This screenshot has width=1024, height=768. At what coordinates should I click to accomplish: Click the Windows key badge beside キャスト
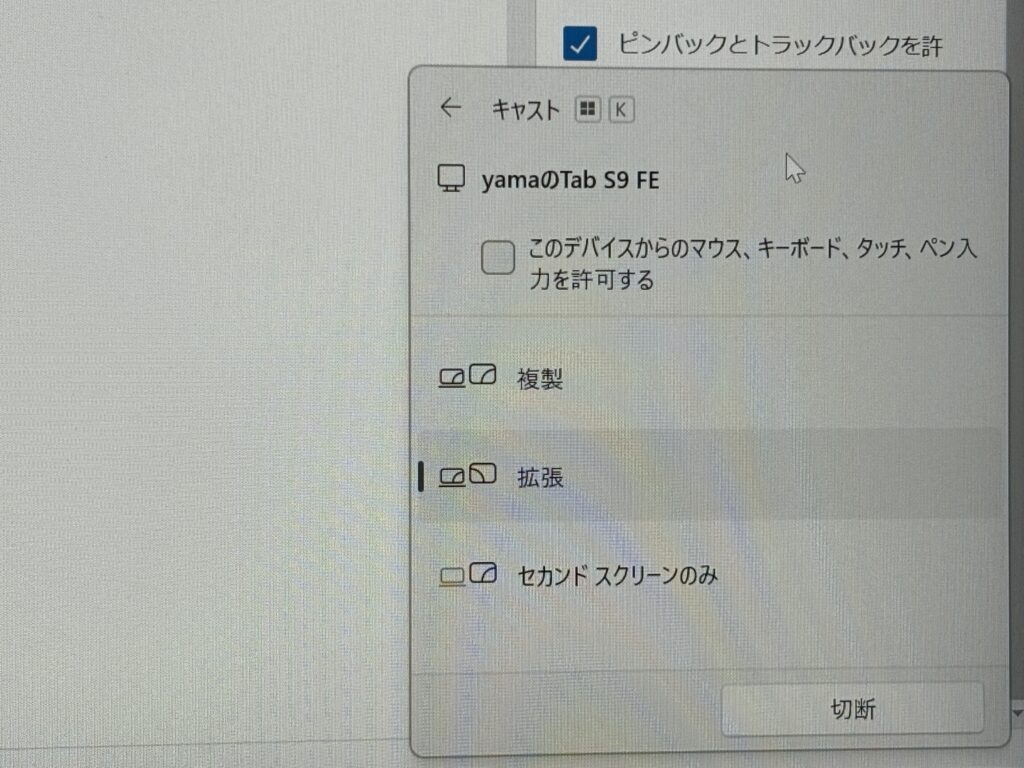click(588, 109)
